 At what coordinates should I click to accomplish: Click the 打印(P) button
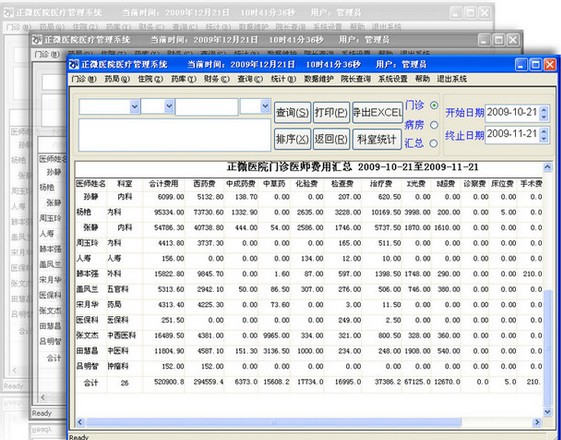pos(331,113)
